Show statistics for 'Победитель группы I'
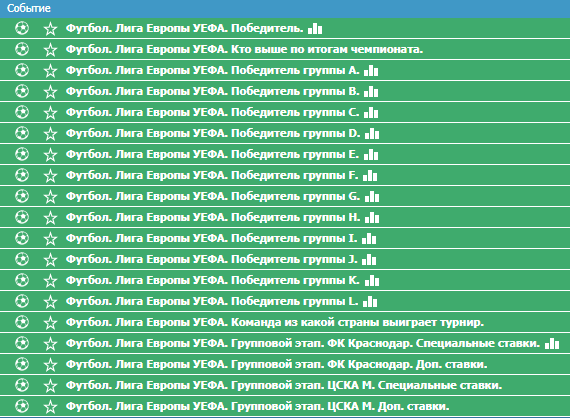This screenshot has width=570, height=418. [369, 238]
